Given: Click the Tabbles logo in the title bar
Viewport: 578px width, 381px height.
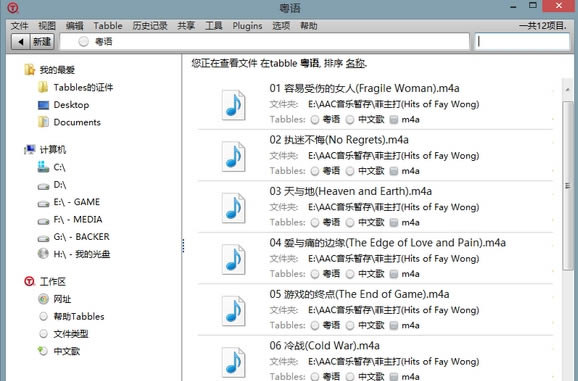Looking at the screenshot, I should pos(13,7).
